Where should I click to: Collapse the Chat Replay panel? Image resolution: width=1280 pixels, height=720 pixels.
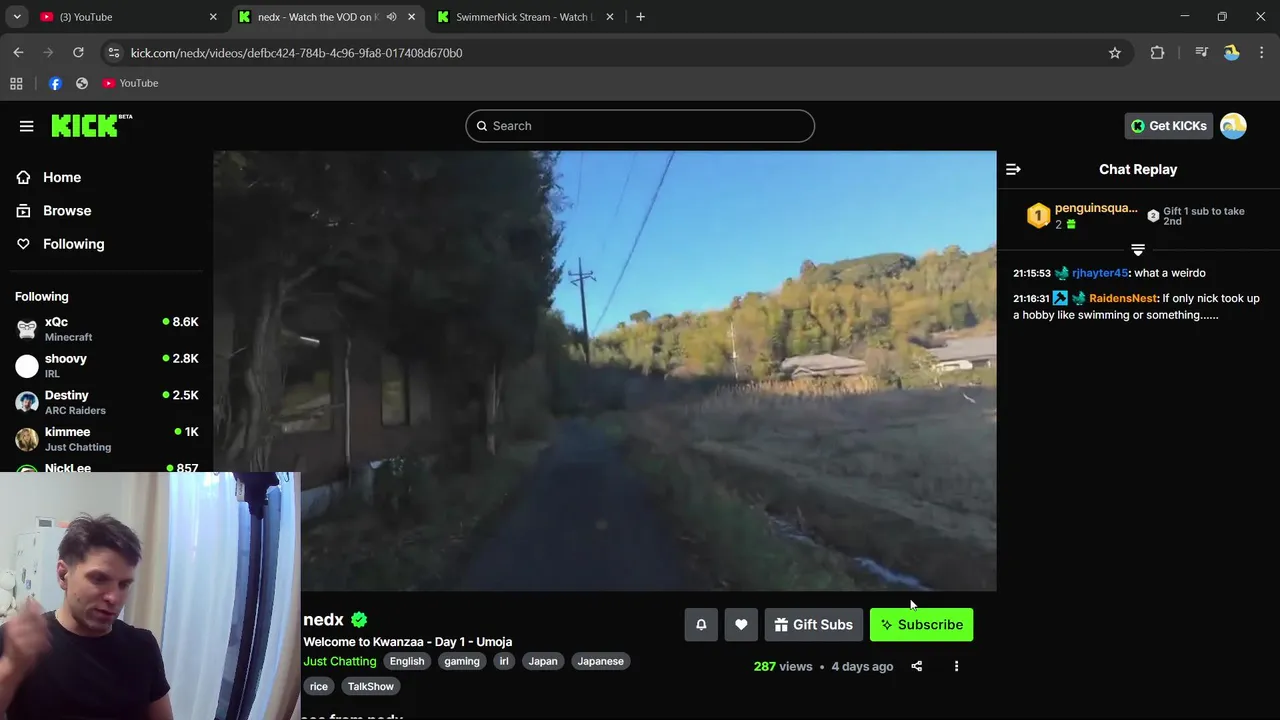pyautogui.click(x=1013, y=169)
